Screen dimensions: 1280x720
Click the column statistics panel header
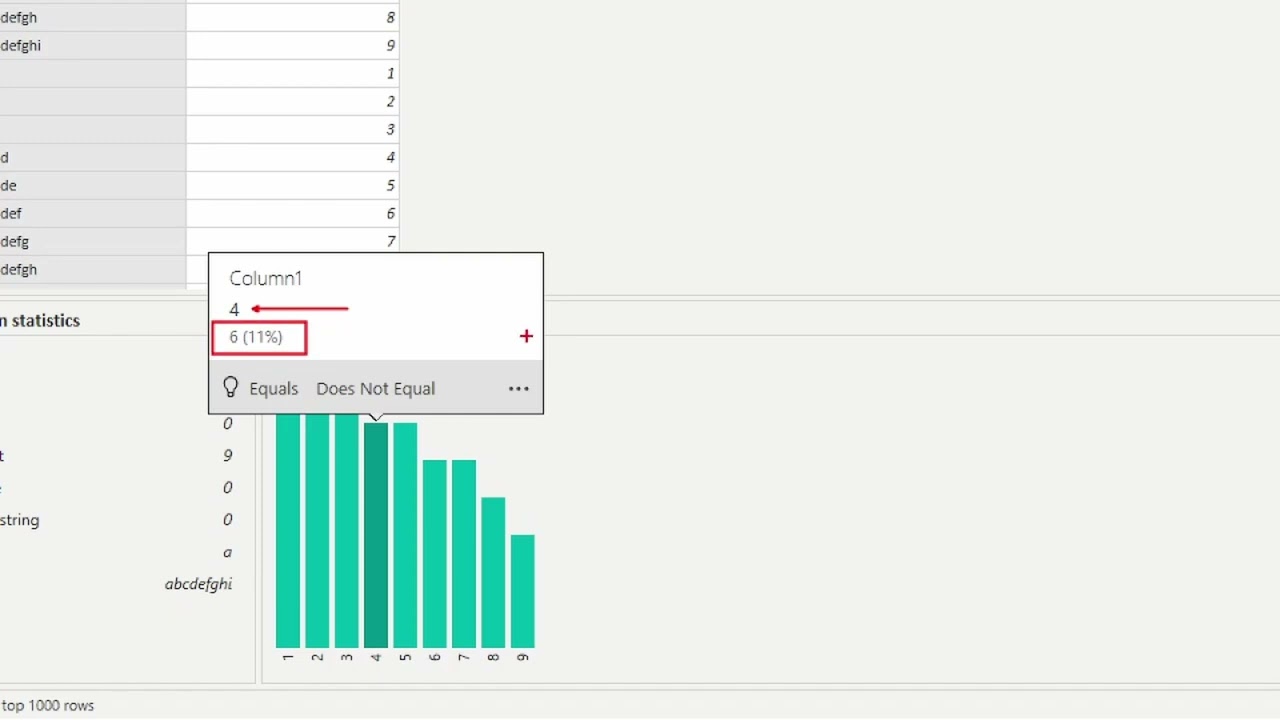40,320
